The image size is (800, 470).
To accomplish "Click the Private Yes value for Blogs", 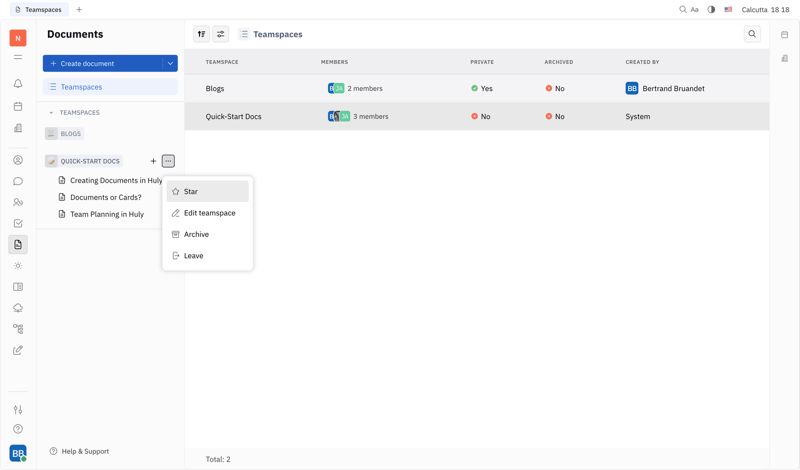I will coord(482,88).
